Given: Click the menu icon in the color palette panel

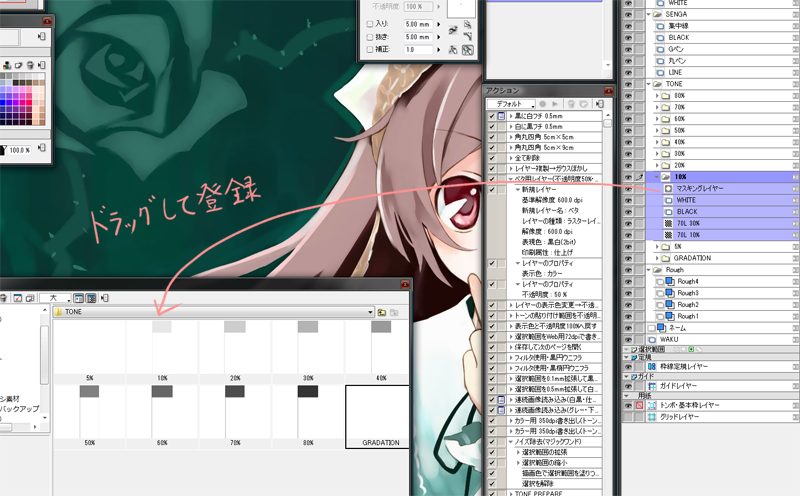Looking at the screenshot, I should (x=42, y=65).
